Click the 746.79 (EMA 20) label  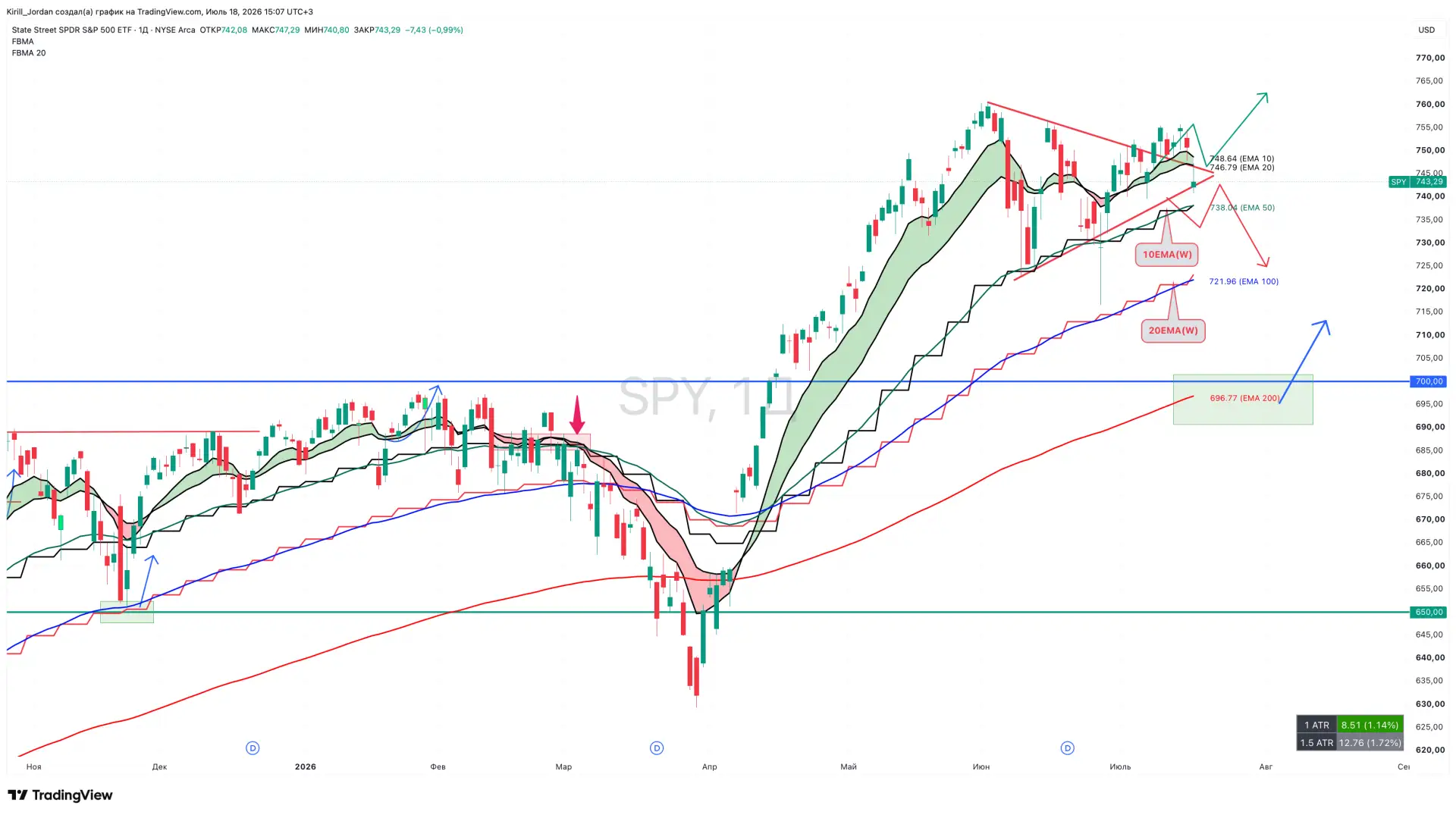point(1242,168)
